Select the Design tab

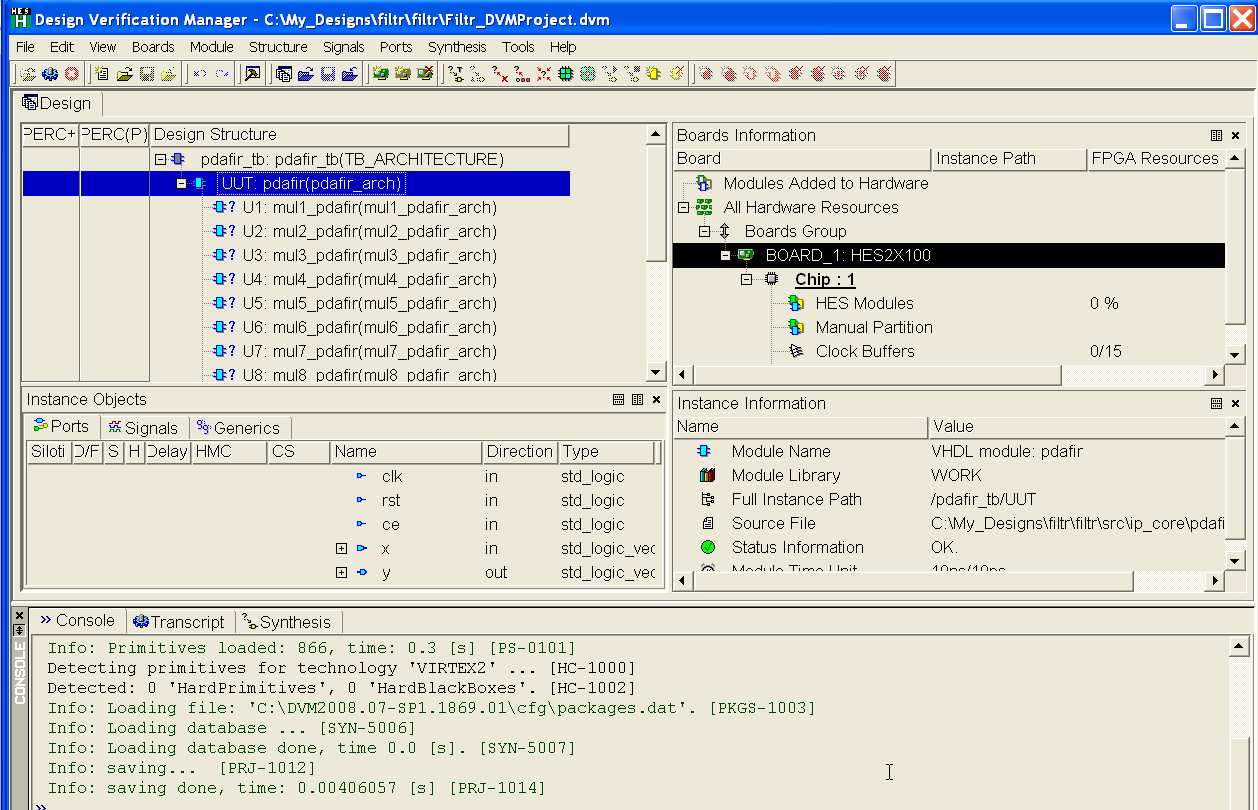(57, 103)
